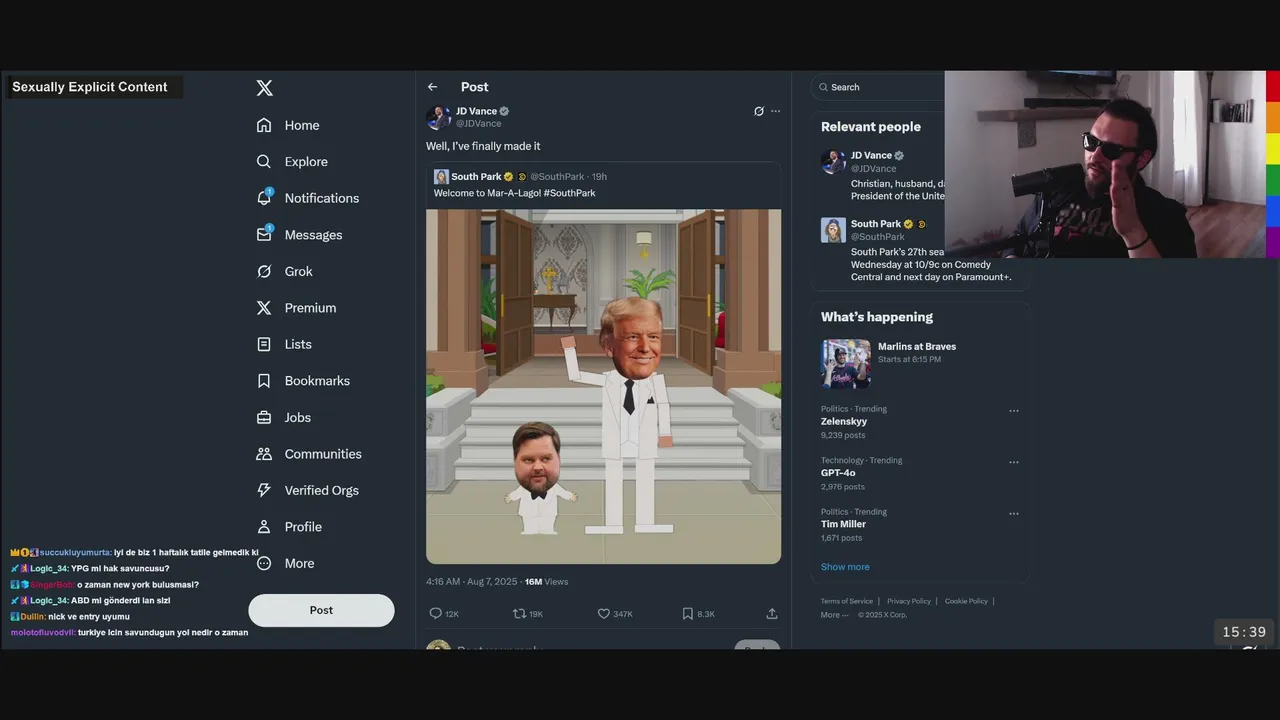Click the Lists icon
The image size is (1280, 720).
tap(264, 344)
